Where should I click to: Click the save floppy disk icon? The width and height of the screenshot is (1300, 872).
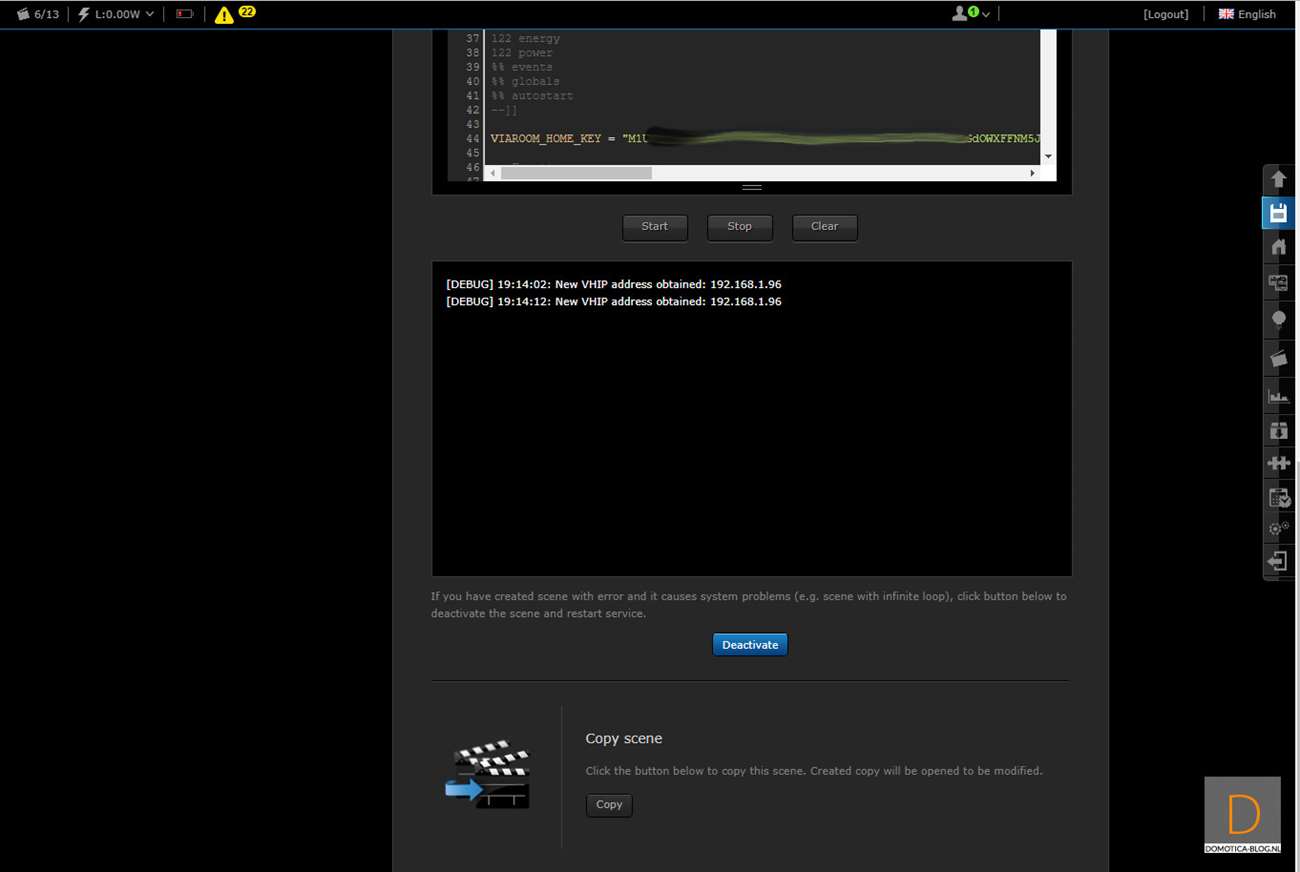tap(1278, 213)
